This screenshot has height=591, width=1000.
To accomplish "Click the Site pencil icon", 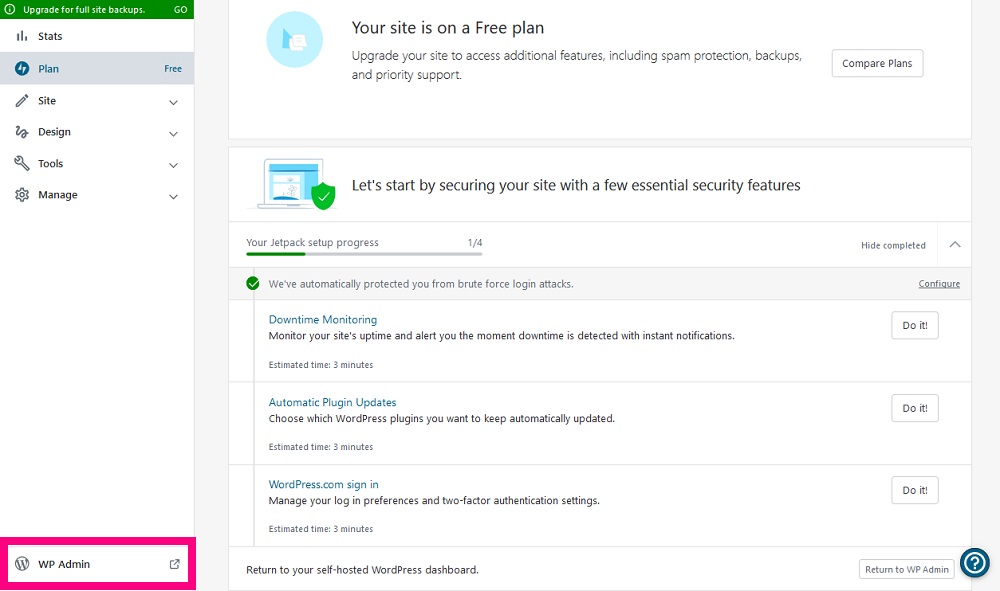I will point(22,101).
